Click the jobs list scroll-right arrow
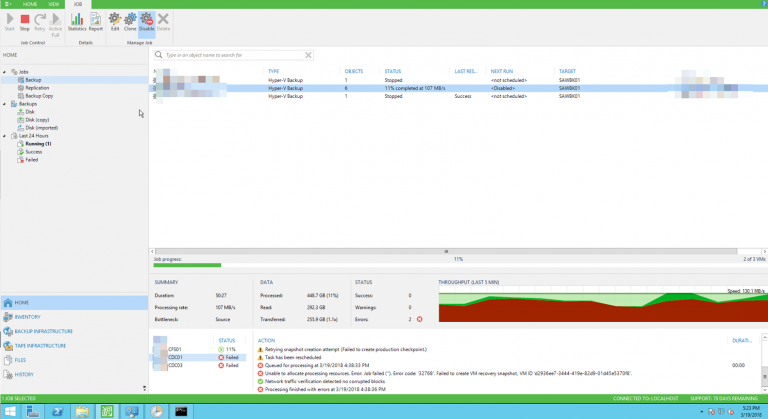 [x=764, y=251]
